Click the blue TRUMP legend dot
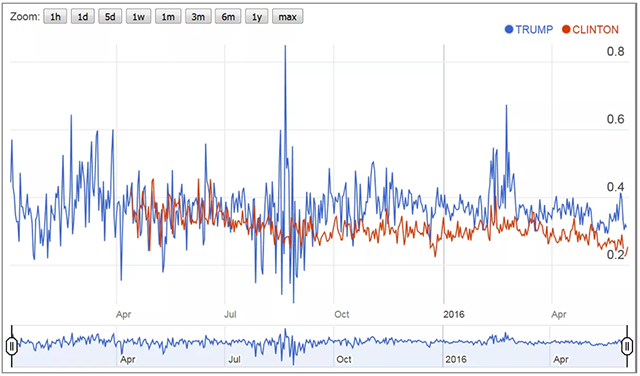Screen dimensions: 640x376 [x=509, y=29]
